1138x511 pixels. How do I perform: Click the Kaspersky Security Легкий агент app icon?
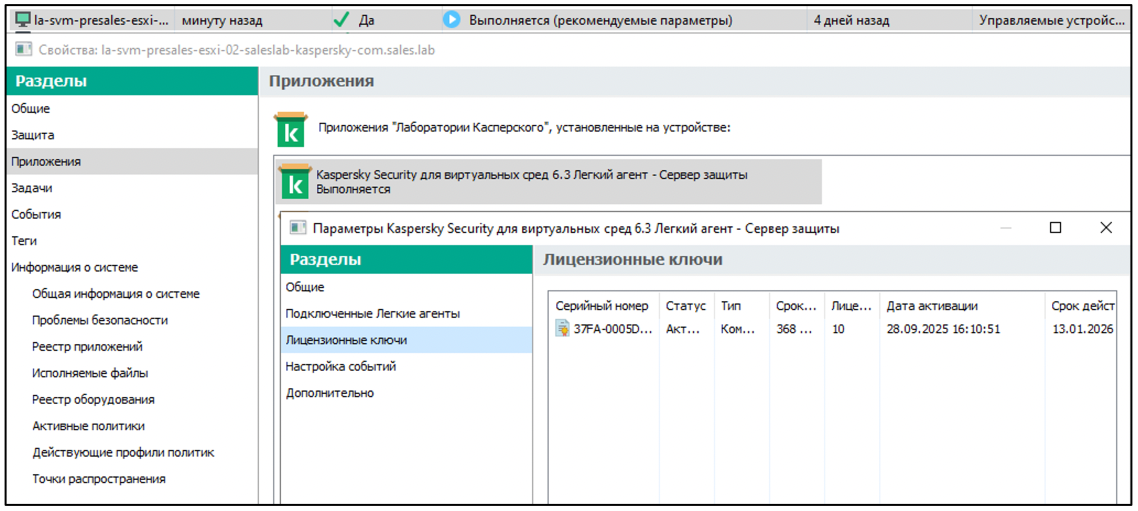click(x=295, y=181)
